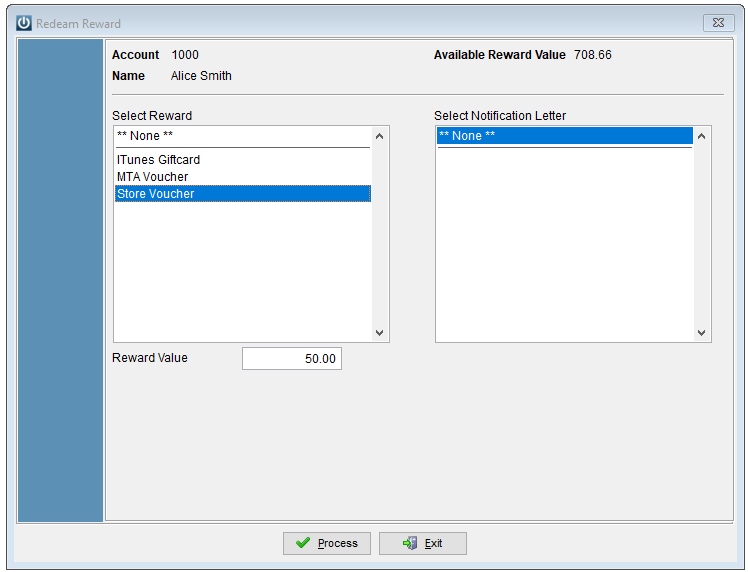
Task: Click the power icon in title bar
Action: [x=24, y=23]
